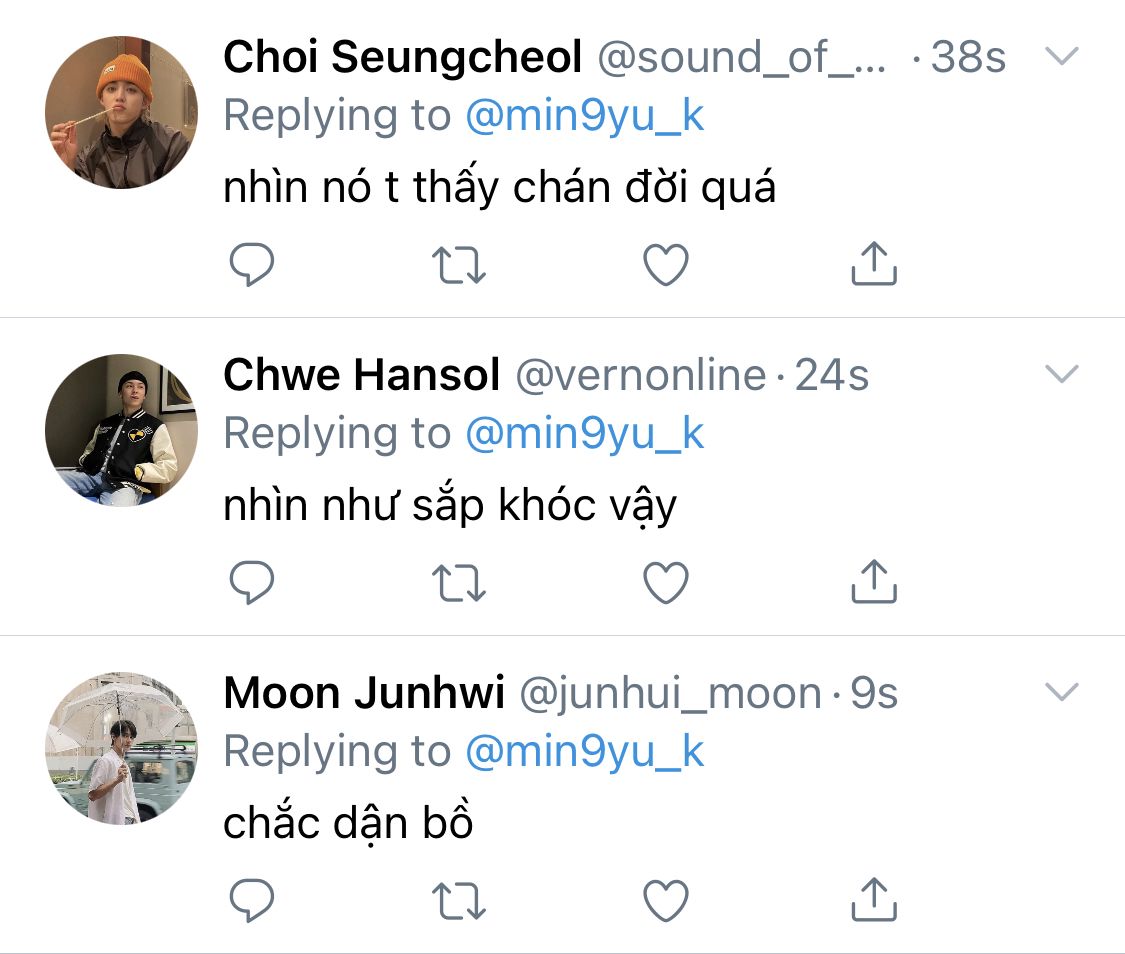Open options chevron on Choi Seungcheol's tweet
Image resolution: width=1125 pixels, height=954 pixels.
1061,56
